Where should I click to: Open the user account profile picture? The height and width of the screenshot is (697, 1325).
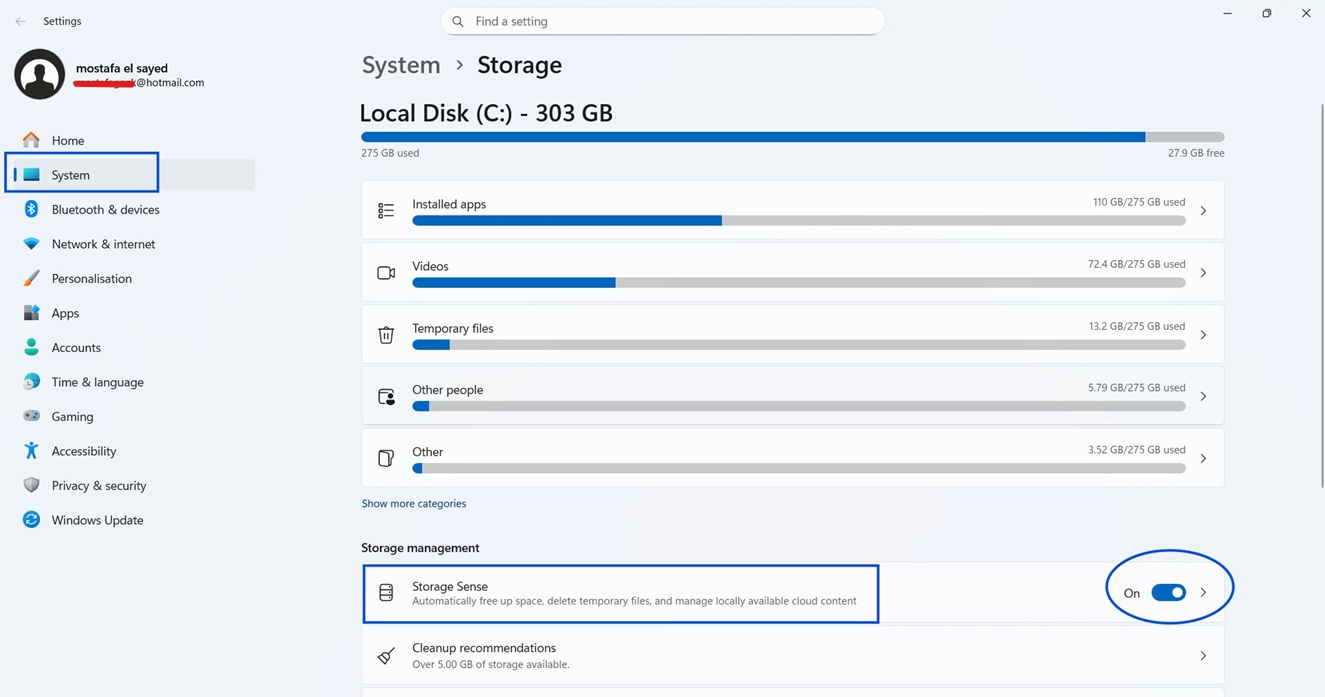coord(38,73)
